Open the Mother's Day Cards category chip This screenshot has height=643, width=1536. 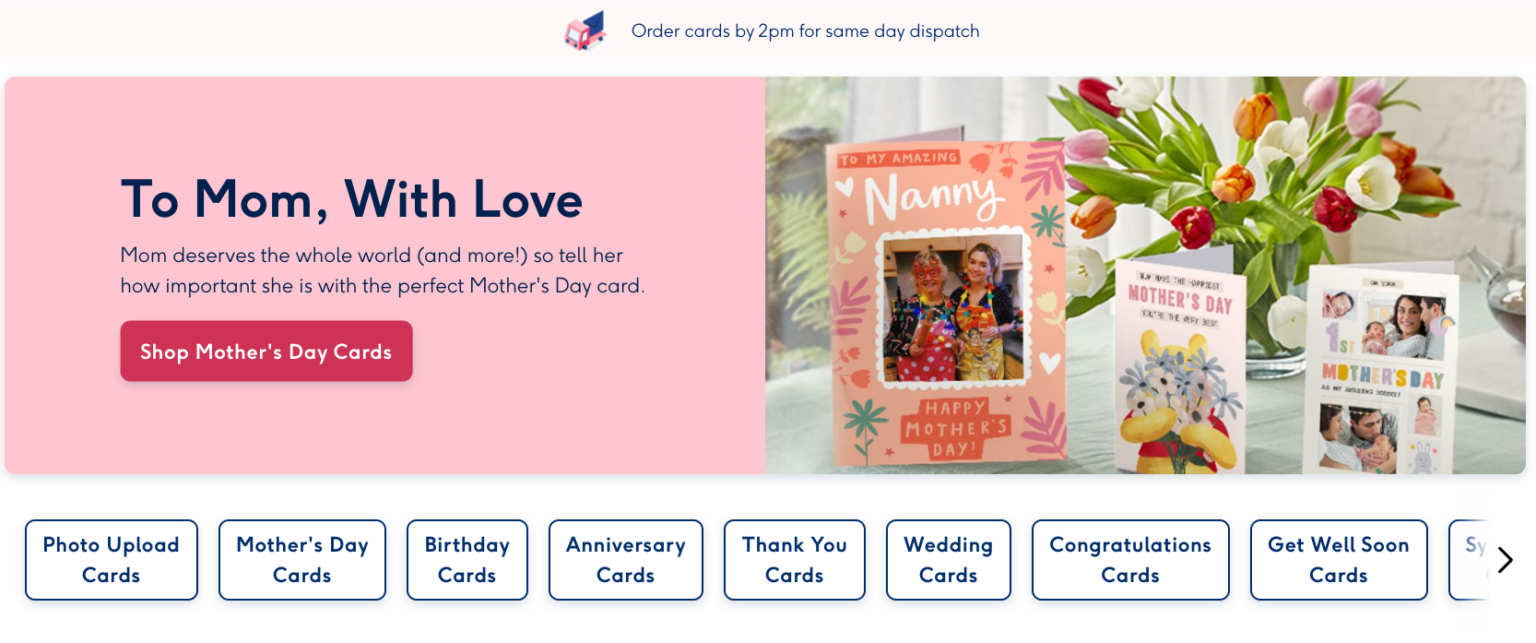(x=302, y=560)
